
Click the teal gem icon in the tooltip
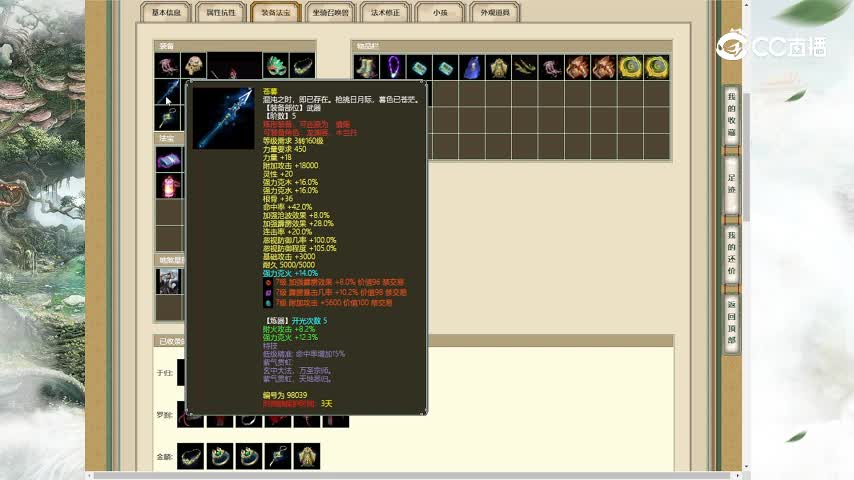coord(268,303)
